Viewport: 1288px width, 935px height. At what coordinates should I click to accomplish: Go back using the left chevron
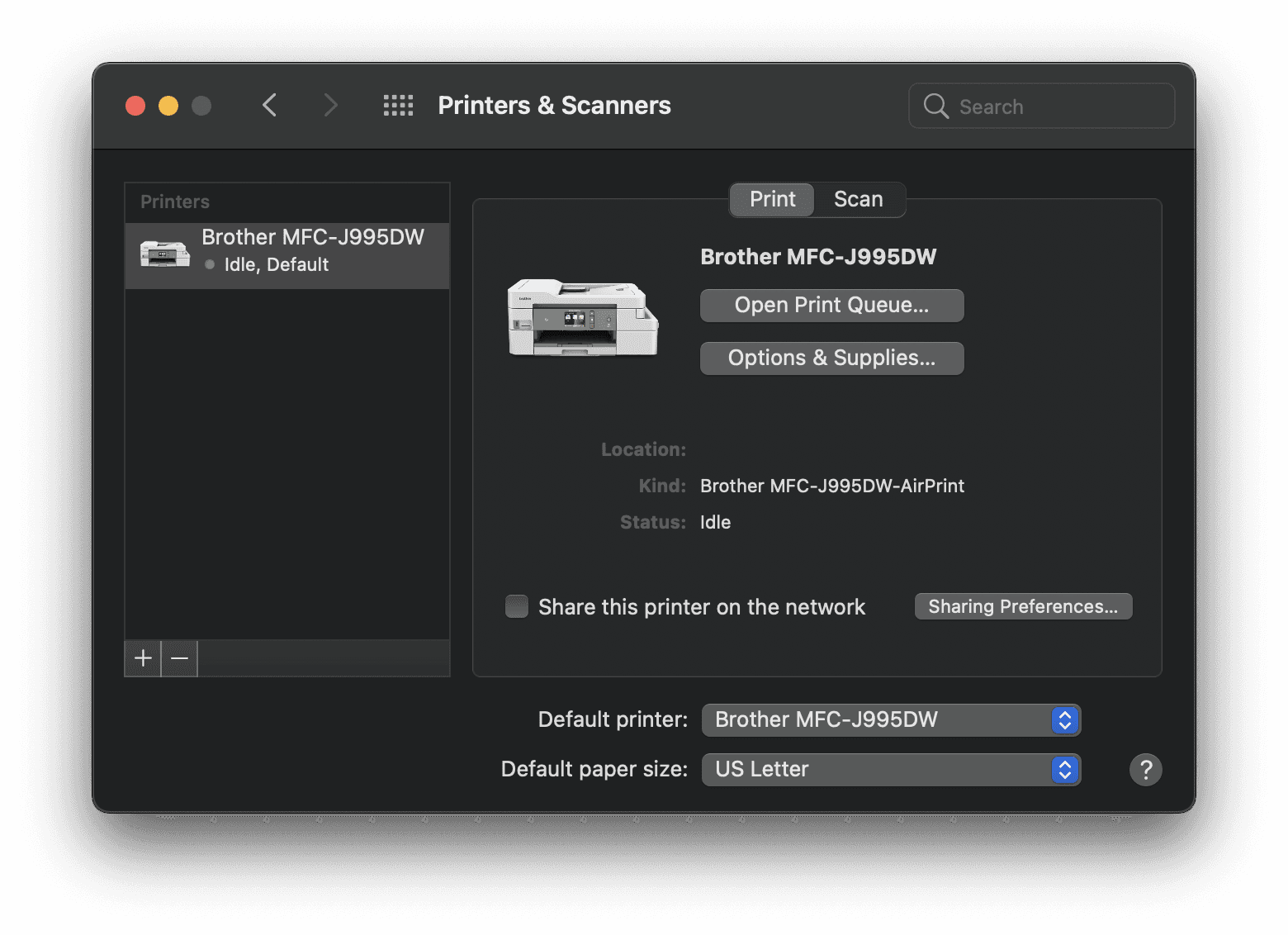pos(269,106)
